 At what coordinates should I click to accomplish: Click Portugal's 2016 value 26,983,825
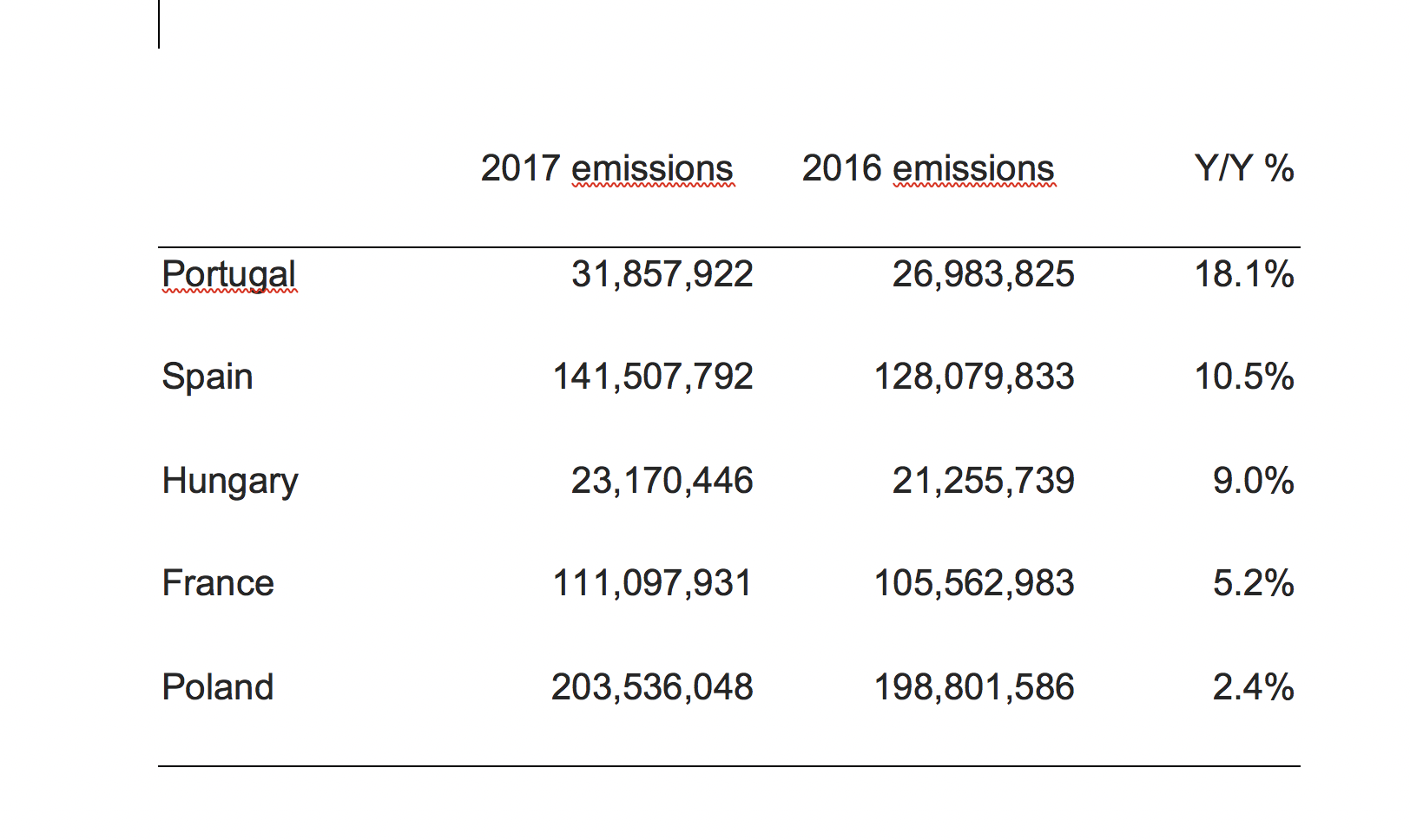[x=984, y=274]
